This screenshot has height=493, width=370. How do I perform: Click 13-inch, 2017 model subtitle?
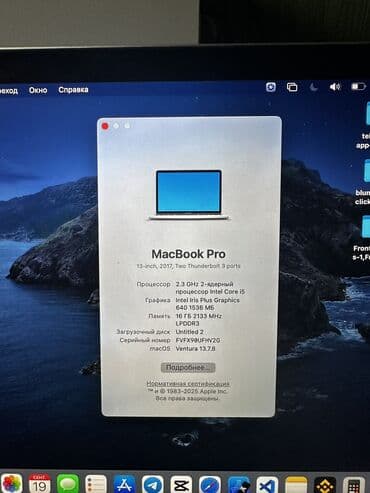(x=188, y=266)
